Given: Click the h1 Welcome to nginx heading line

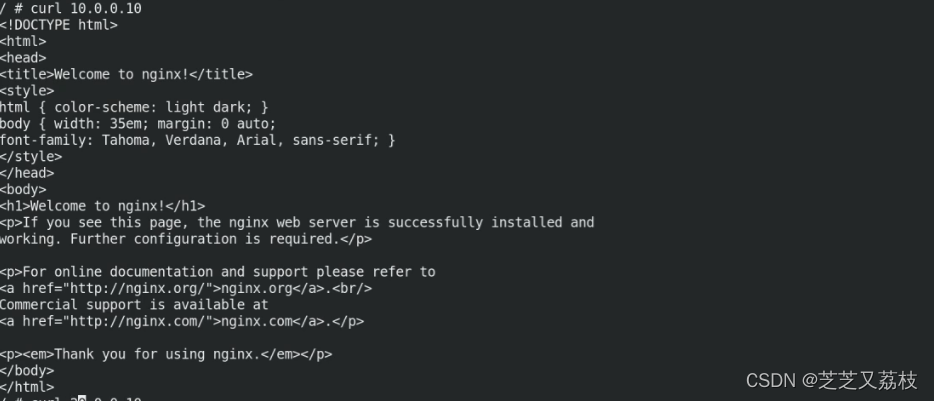Looking at the screenshot, I should pyautogui.click(x=102, y=206).
